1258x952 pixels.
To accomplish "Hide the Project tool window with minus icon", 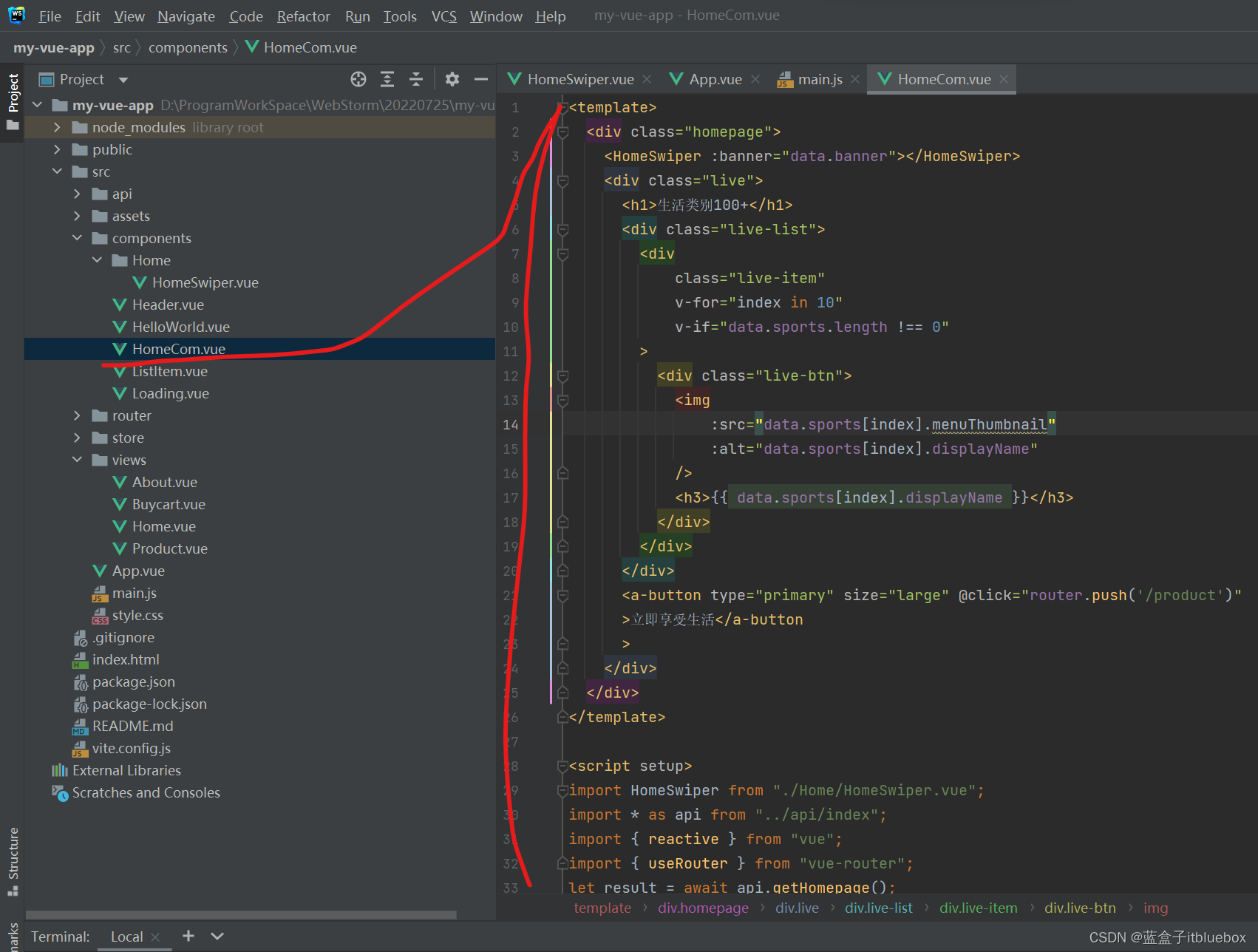I will [x=481, y=79].
